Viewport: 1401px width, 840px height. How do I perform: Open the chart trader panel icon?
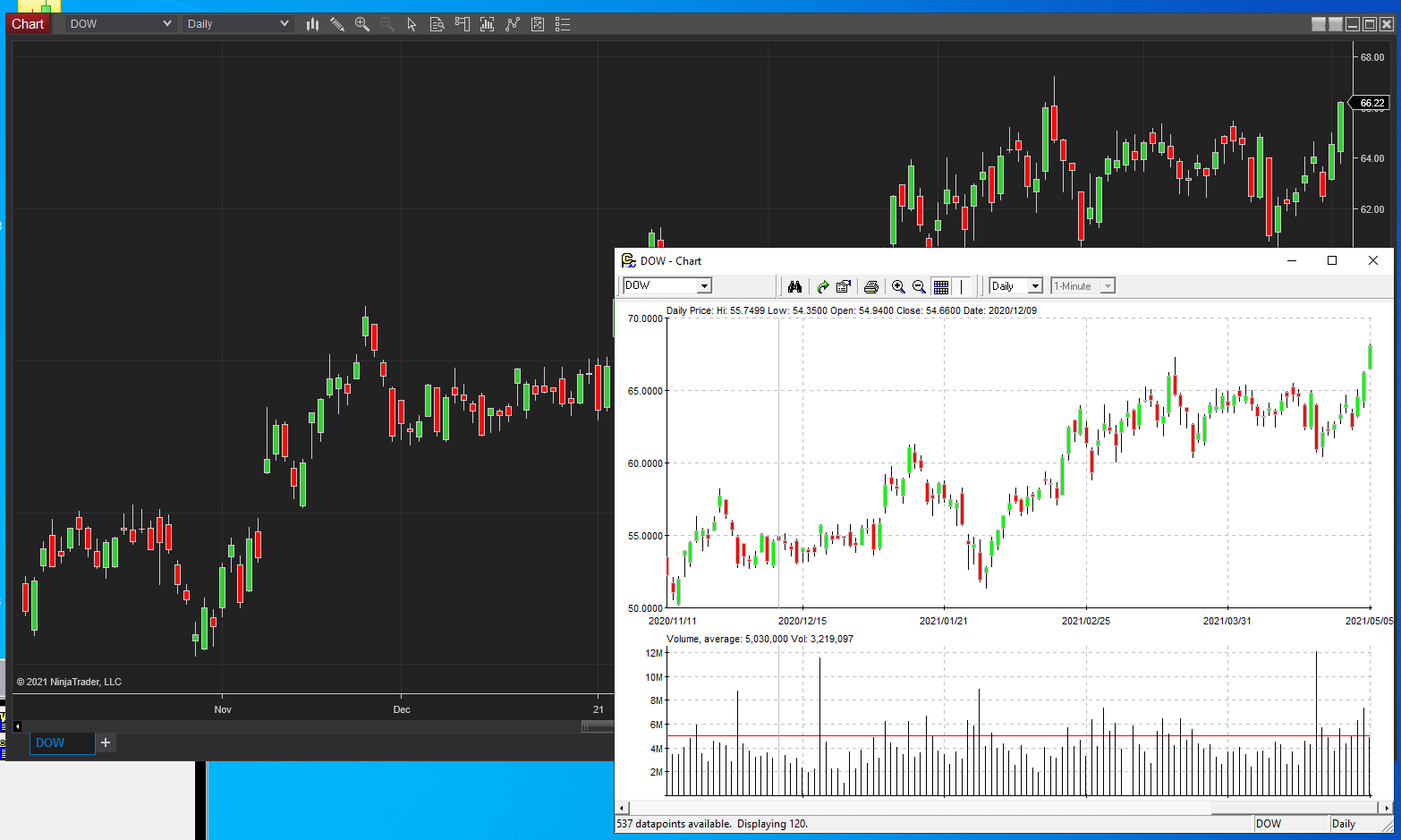(x=463, y=24)
